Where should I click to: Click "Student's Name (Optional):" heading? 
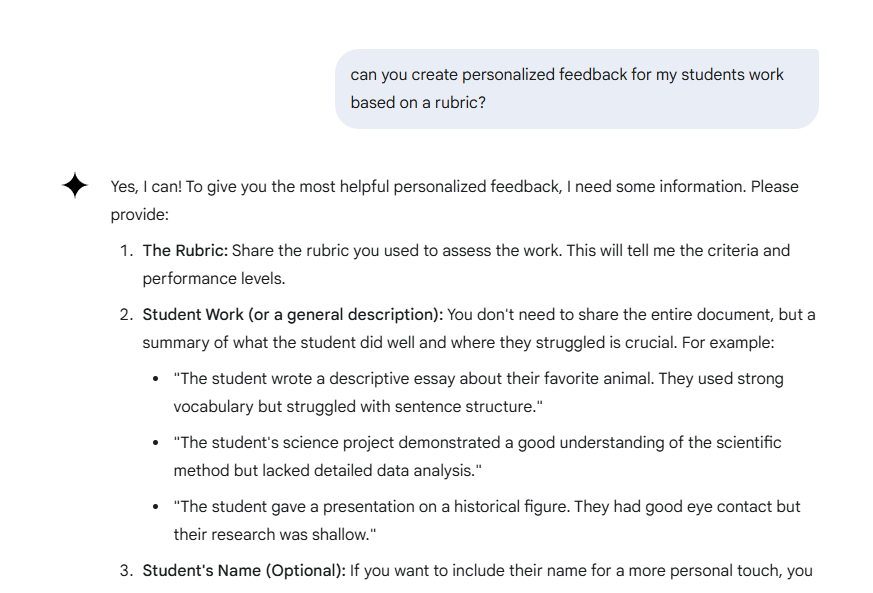tap(244, 571)
